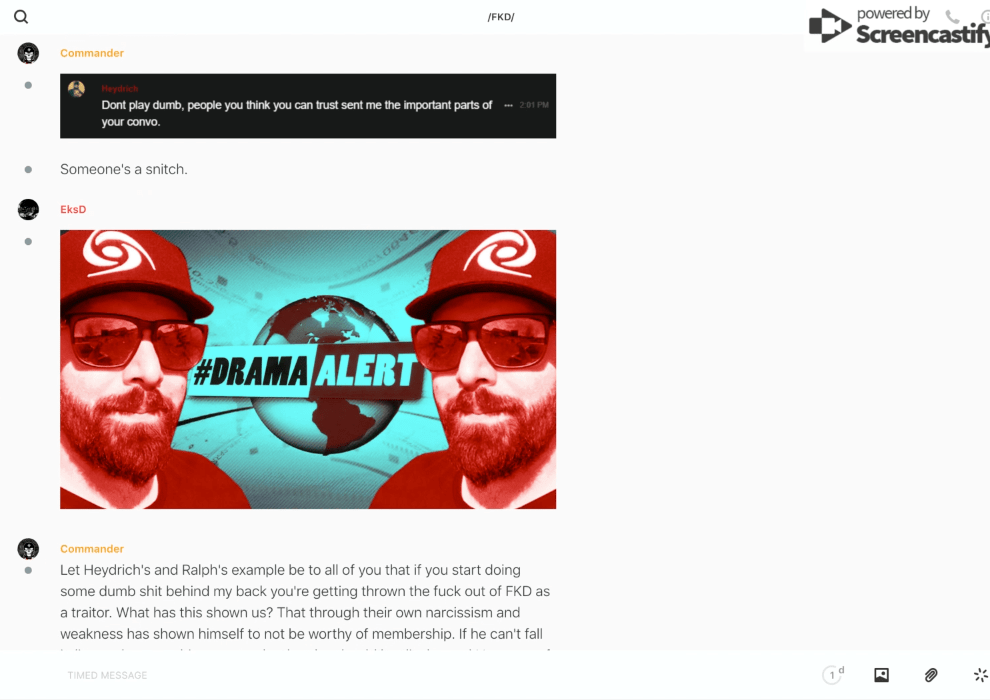The height and width of the screenshot is (700, 990).
Task: Click Heydrich's small avatar in the quoted message
Action: 76,89
